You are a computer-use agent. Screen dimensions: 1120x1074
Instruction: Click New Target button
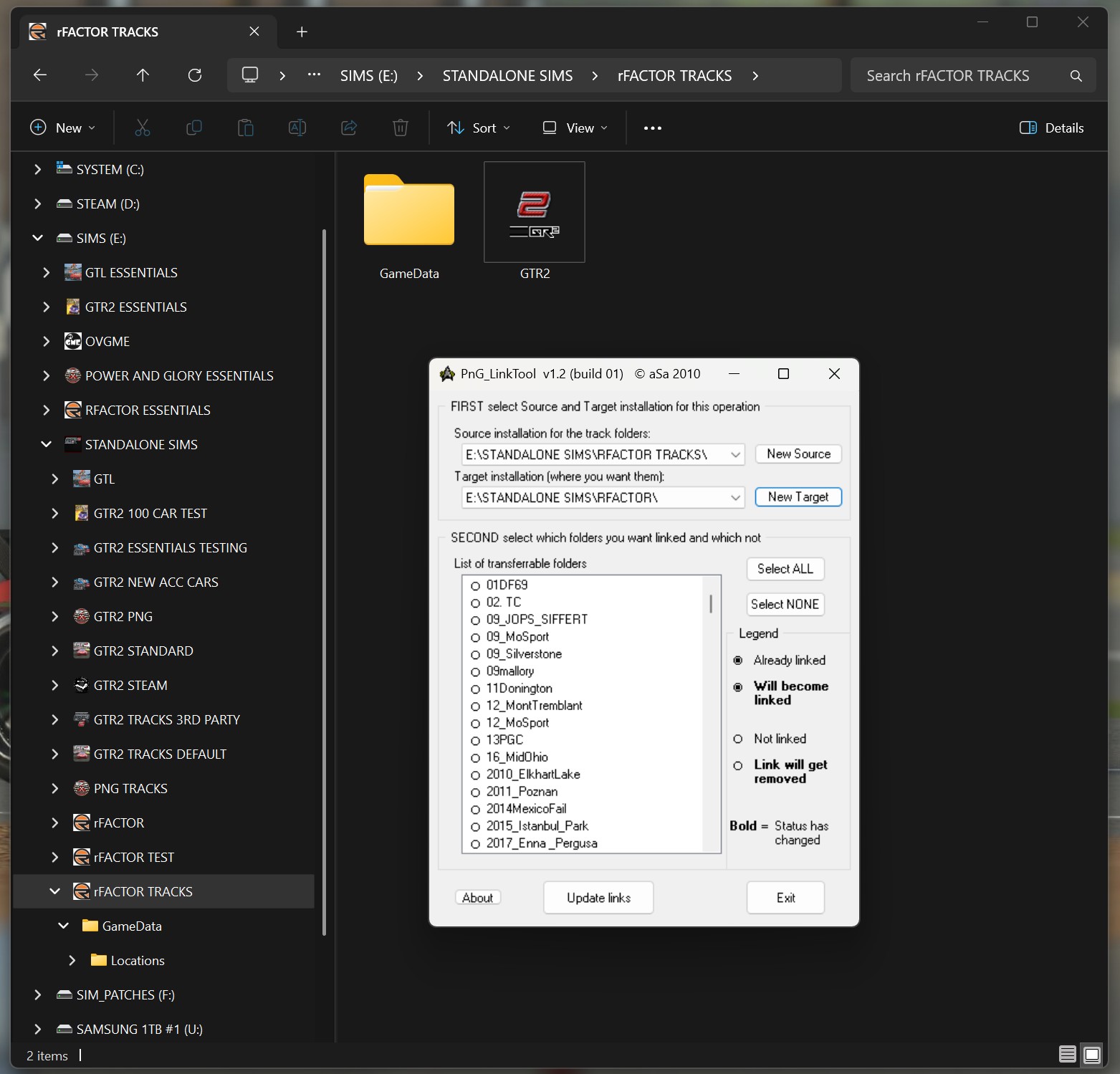(x=798, y=497)
